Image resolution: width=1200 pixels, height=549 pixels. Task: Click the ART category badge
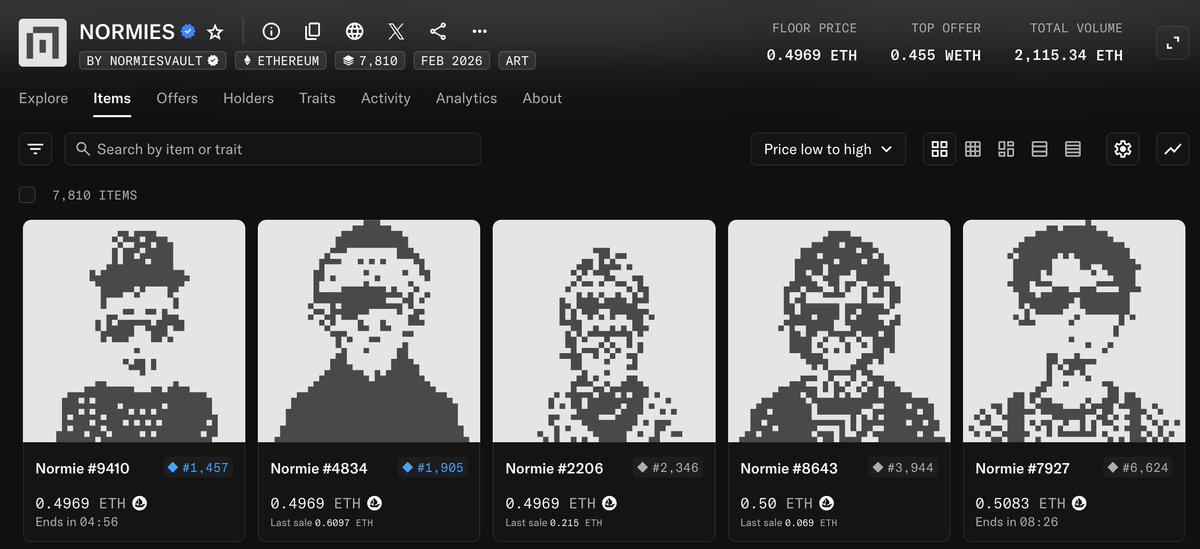[517, 61]
